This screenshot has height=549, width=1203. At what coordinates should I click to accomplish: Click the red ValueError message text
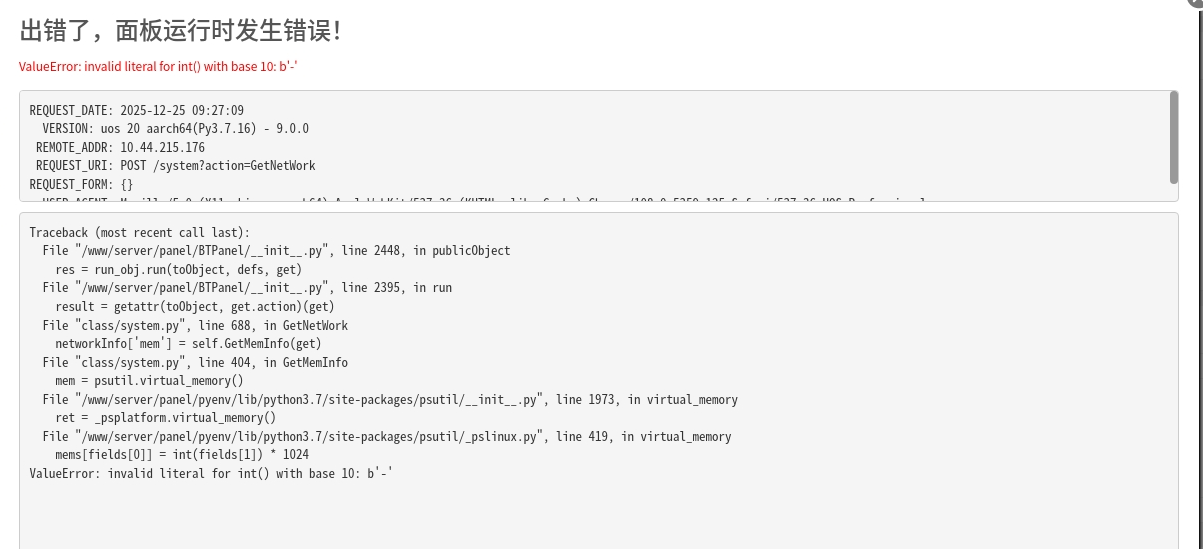click(x=158, y=66)
